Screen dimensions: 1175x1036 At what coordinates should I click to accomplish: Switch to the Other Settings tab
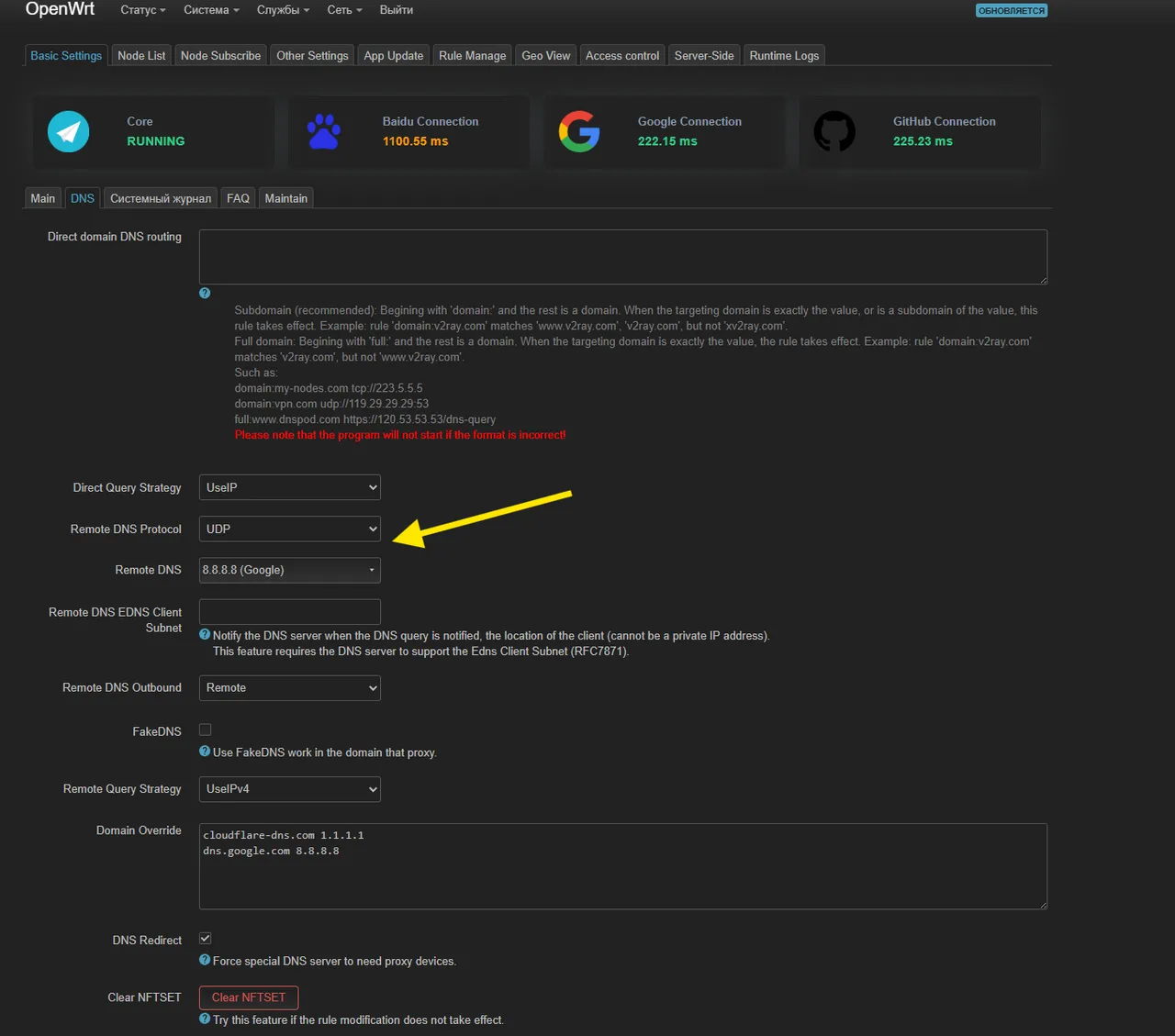point(312,55)
